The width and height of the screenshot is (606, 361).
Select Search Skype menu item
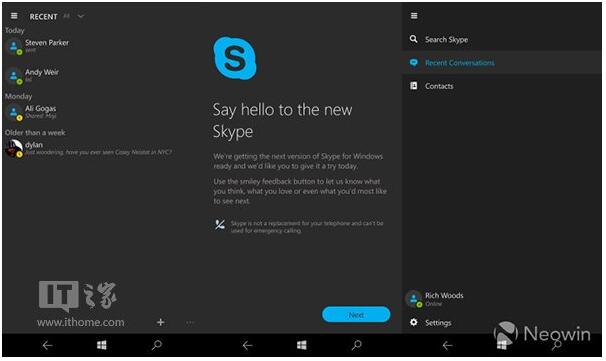point(502,39)
